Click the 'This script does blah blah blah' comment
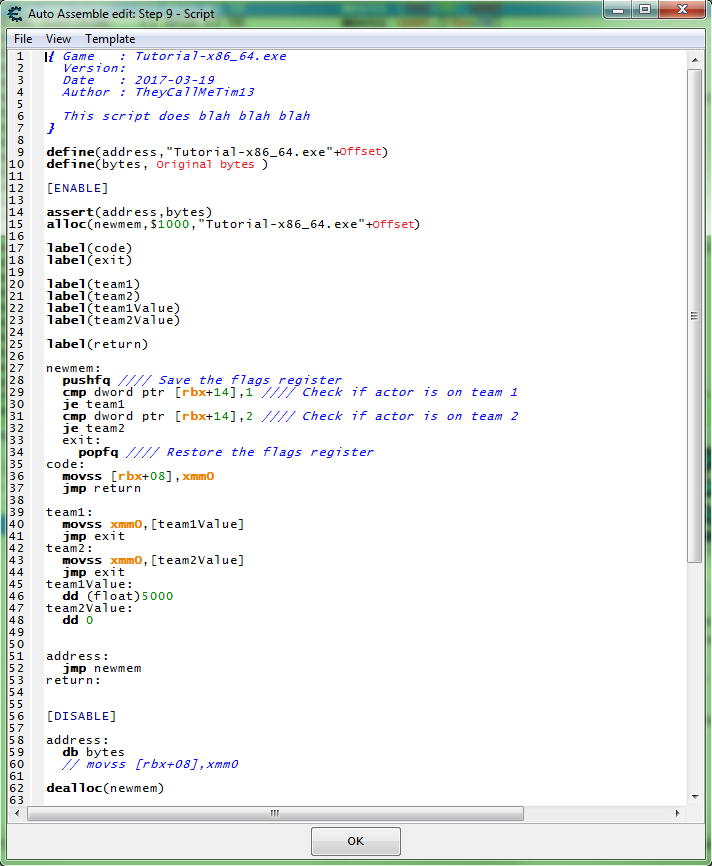Viewport: 712px width, 866px height. coord(187,116)
